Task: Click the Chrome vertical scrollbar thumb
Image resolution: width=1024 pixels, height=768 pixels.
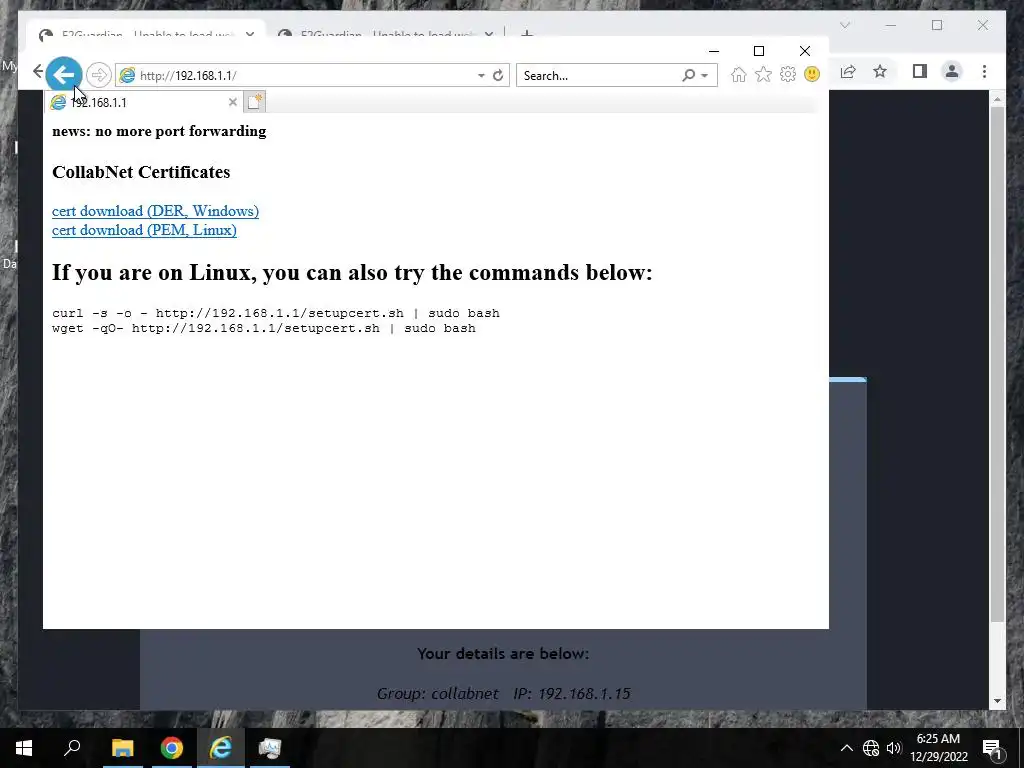Action: pyautogui.click(x=997, y=364)
